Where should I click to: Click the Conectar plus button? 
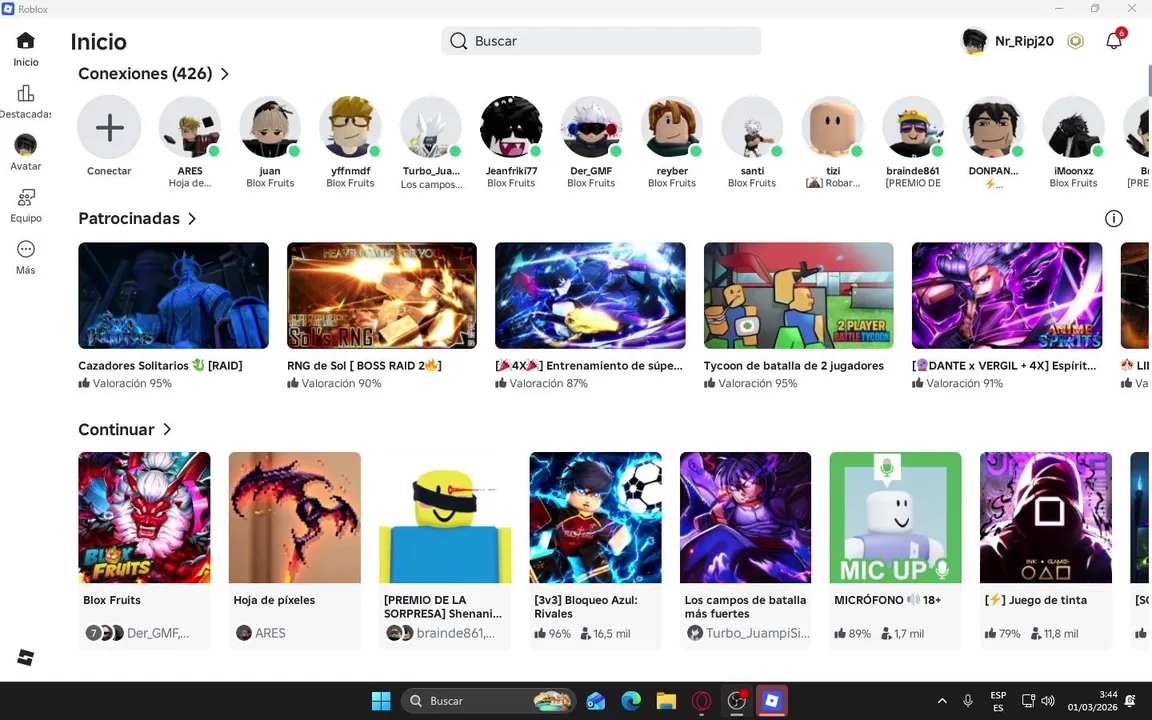point(109,127)
